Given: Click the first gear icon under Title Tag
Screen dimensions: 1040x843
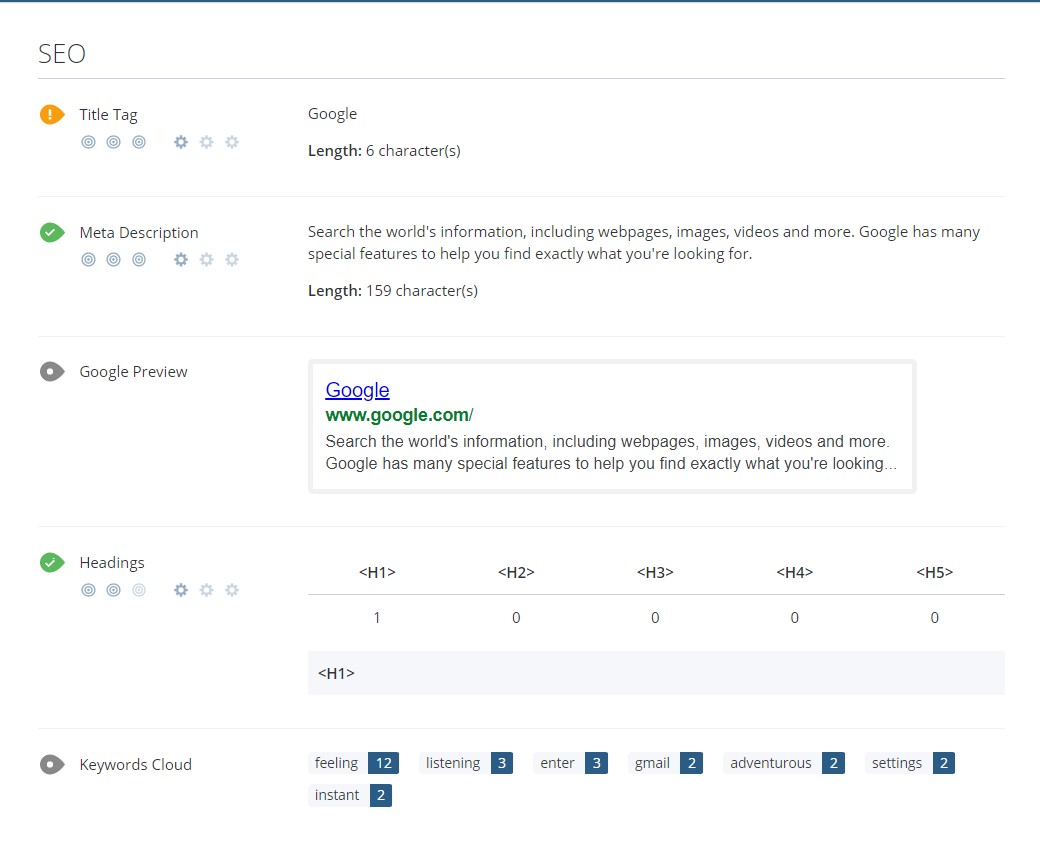Looking at the screenshot, I should click(181, 142).
